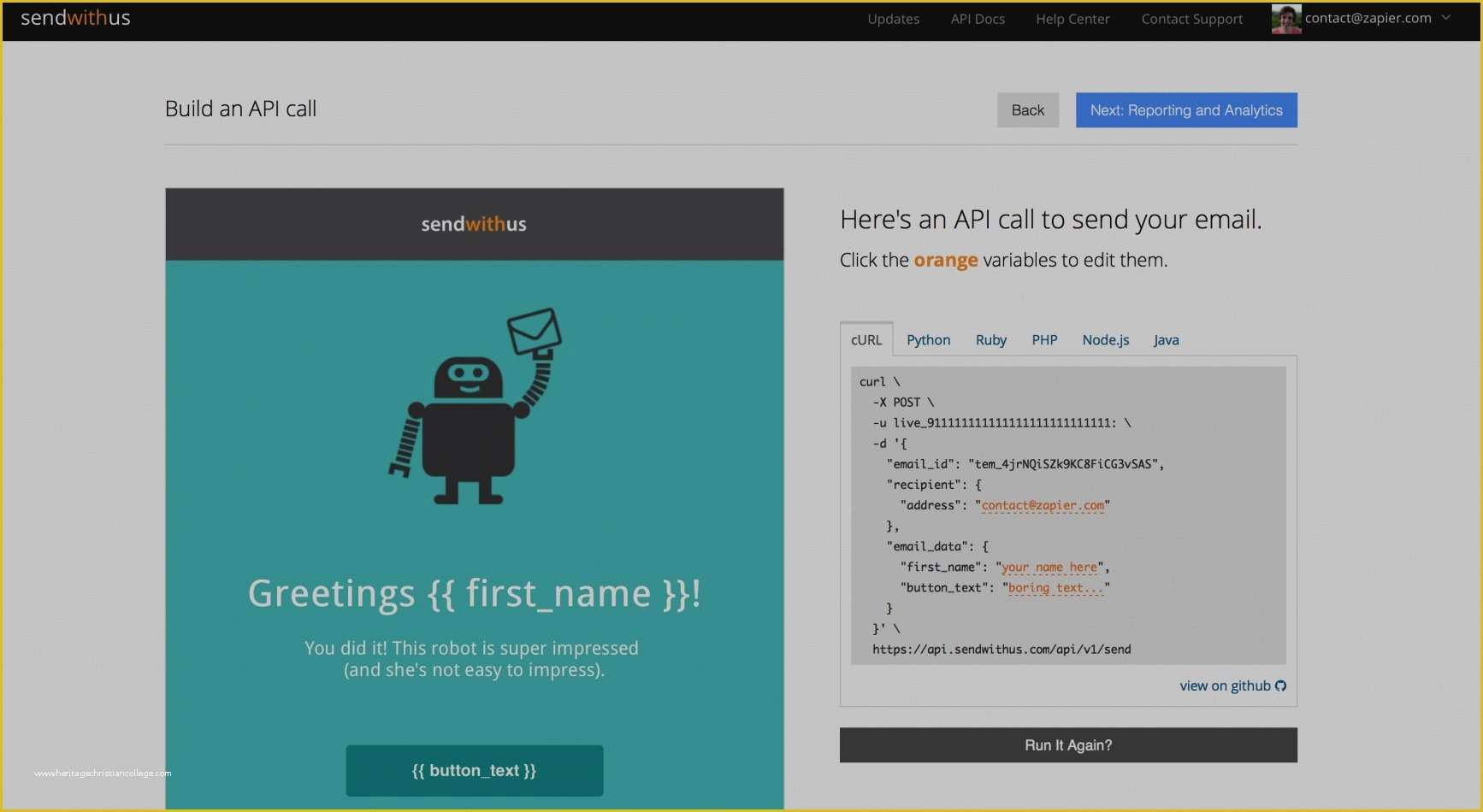Click the Run It Again? button
The width and height of the screenshot is (1483, 812).
point(1068,745)
